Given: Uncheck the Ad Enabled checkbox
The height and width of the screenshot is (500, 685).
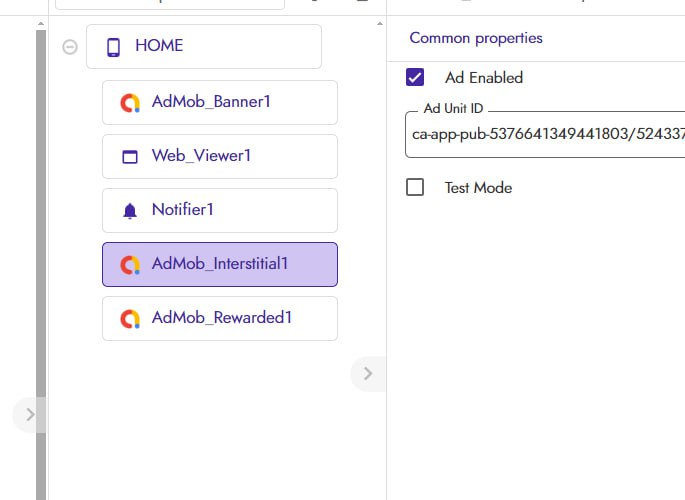Looking at the screenshot, I should [x=415, y=77].
